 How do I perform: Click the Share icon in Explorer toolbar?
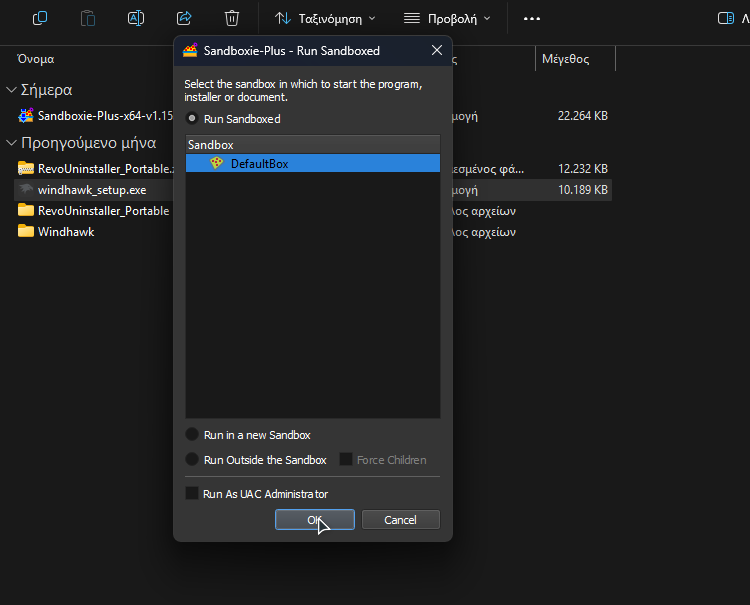click(x=184, y=19)
